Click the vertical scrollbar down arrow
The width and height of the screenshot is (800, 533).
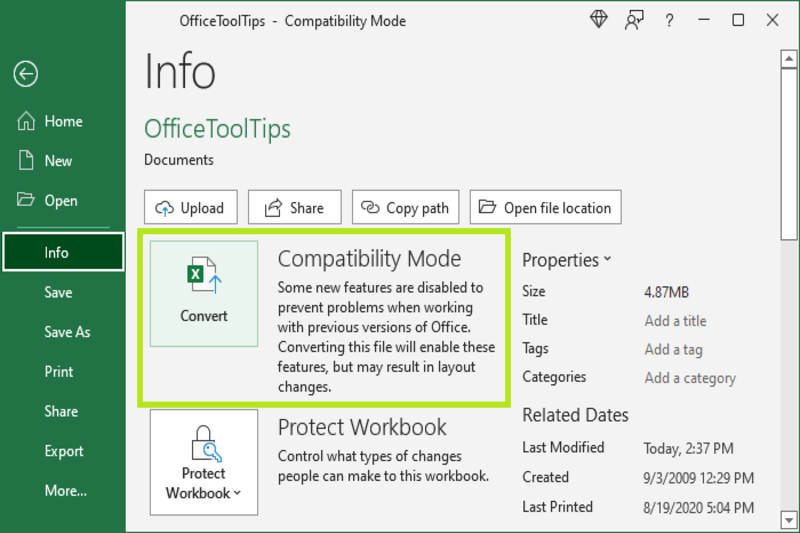787,518
